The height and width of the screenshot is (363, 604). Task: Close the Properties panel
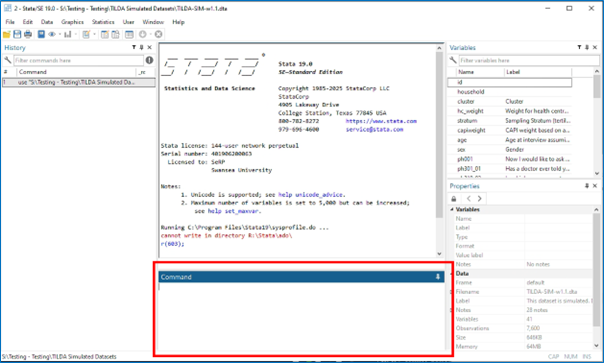click(x=595, y=186)
